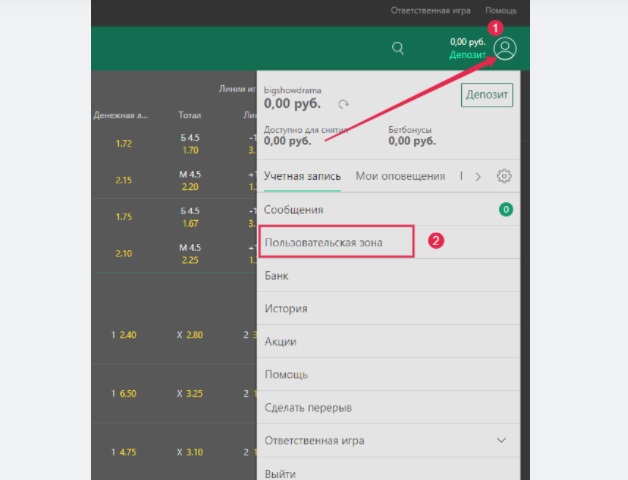Open the Банк menu item
Viewport: 628px width, 480px height.
coord(388,275)
